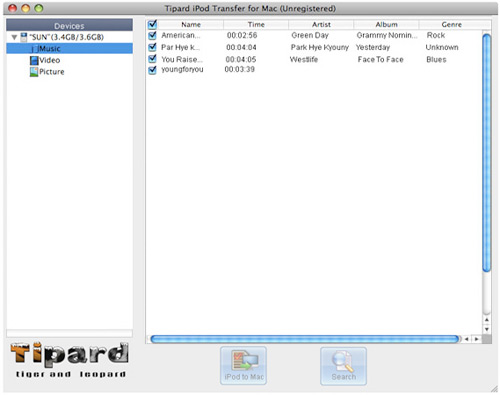The image size is (500, 395).
Task: Toggle the select-all checkbox in the header
Action: (152, 24)
